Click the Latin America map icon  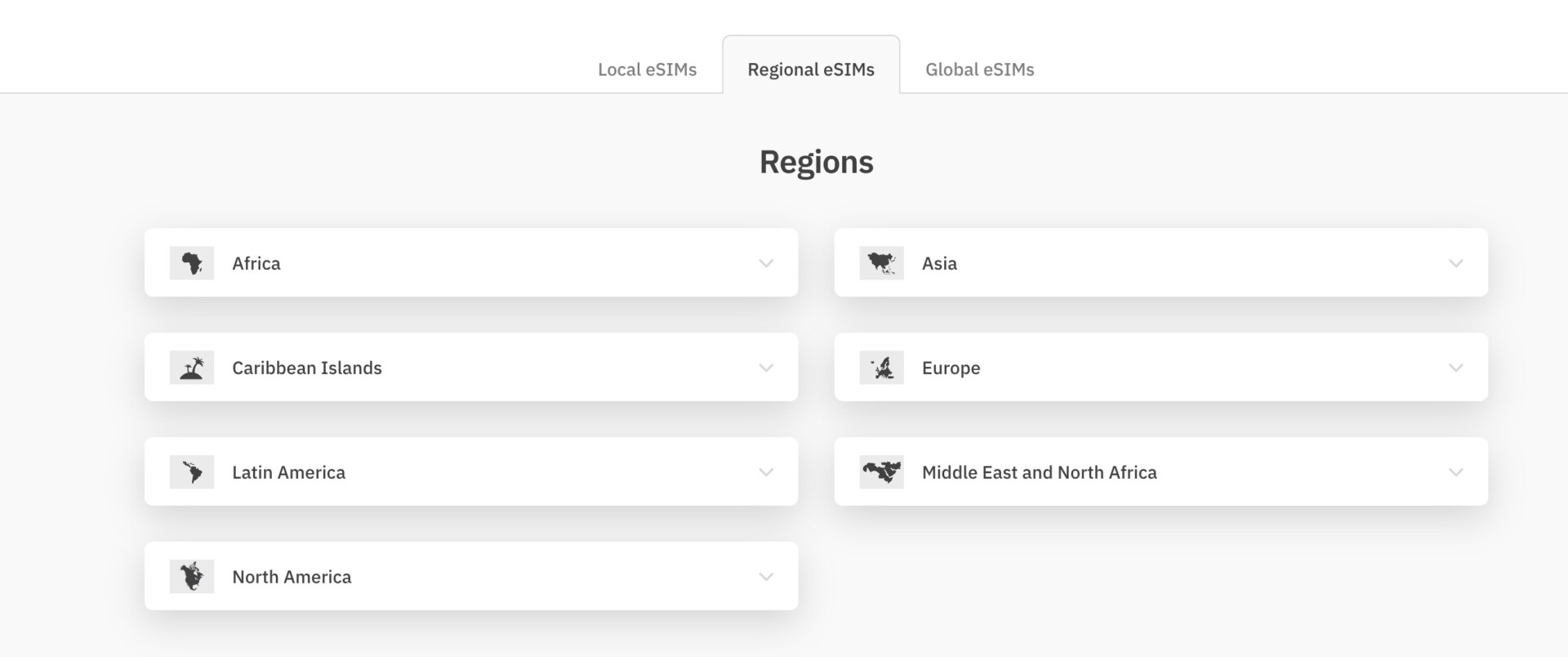(x=192, y=472)
